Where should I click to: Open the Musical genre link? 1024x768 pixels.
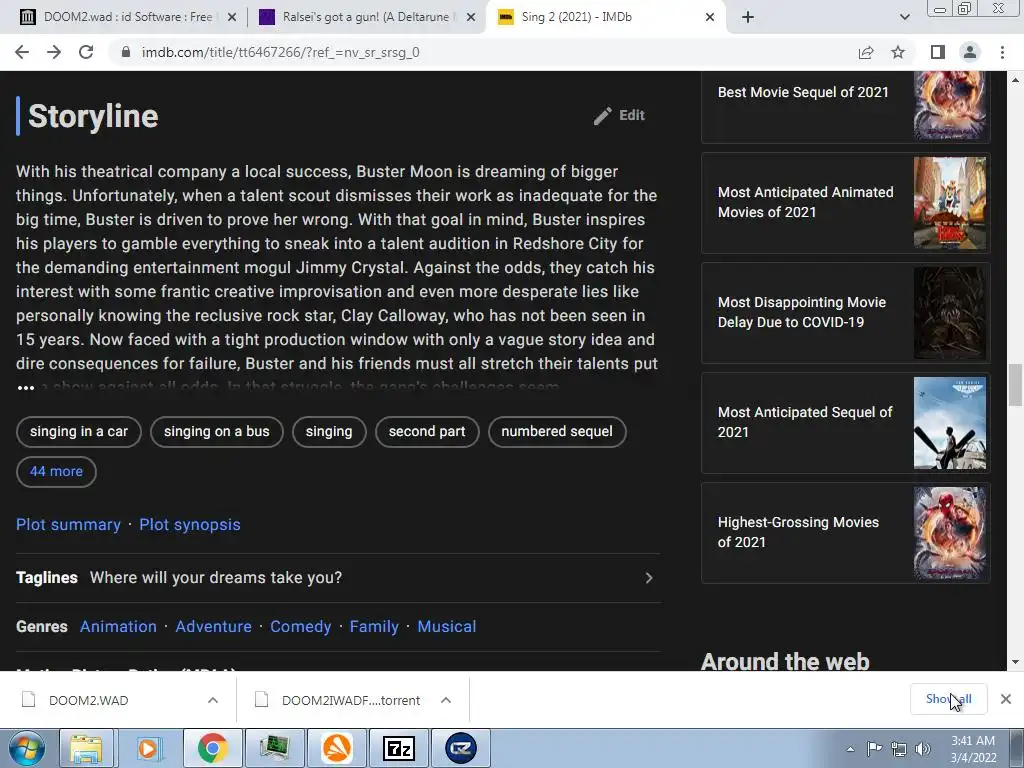click(447, 627)
